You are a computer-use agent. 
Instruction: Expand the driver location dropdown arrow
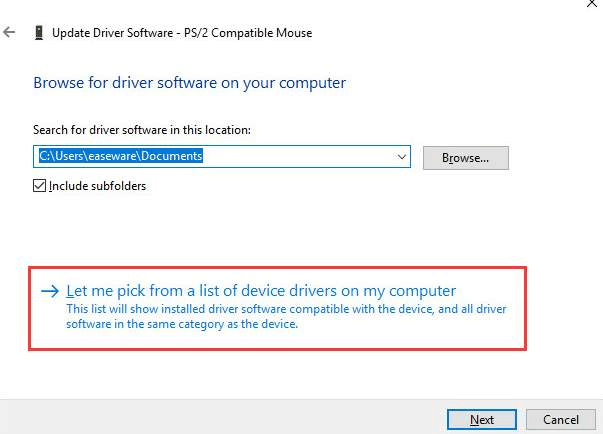point(402,157)
